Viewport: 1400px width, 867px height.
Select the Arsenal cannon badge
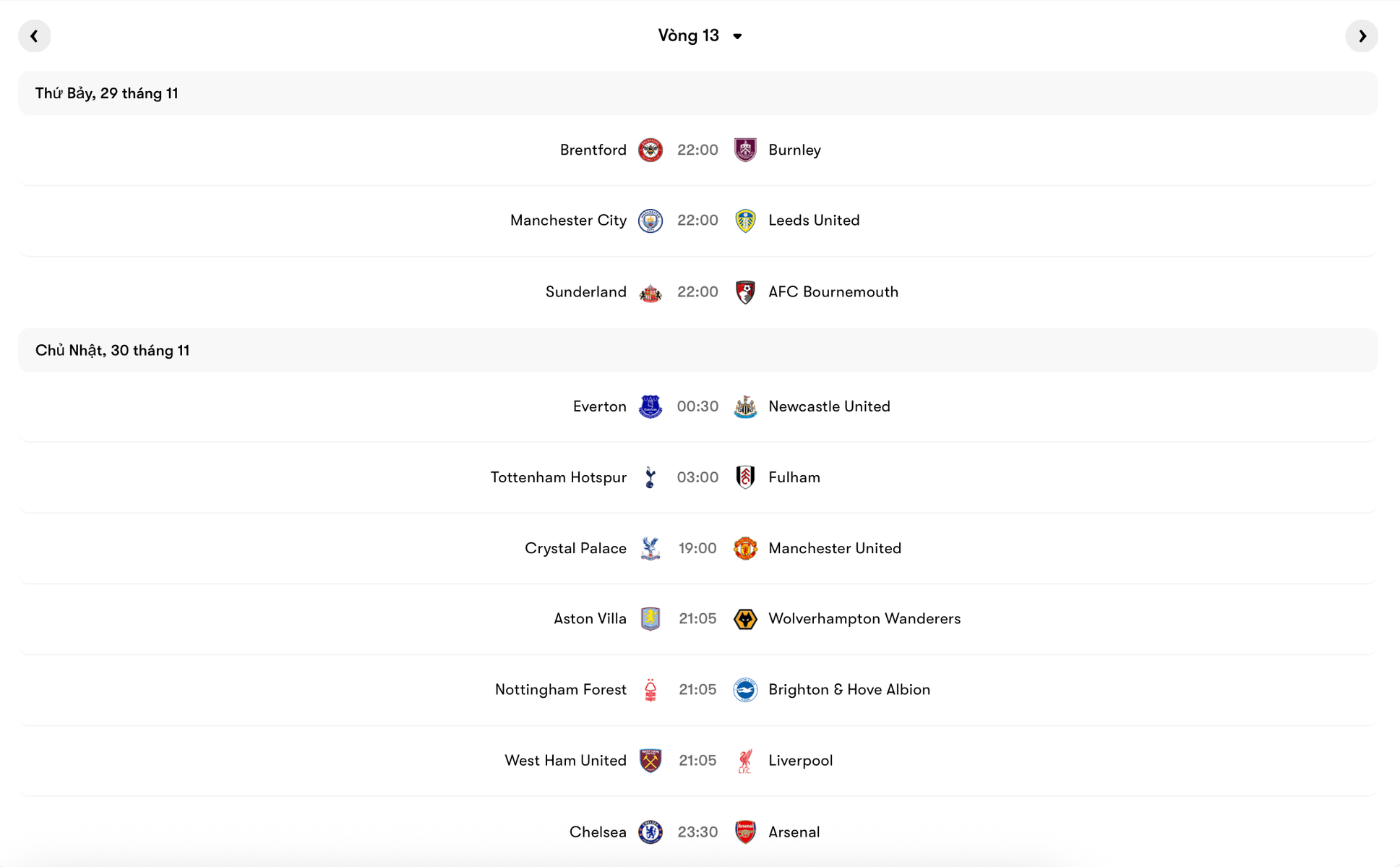coord(744,832)
